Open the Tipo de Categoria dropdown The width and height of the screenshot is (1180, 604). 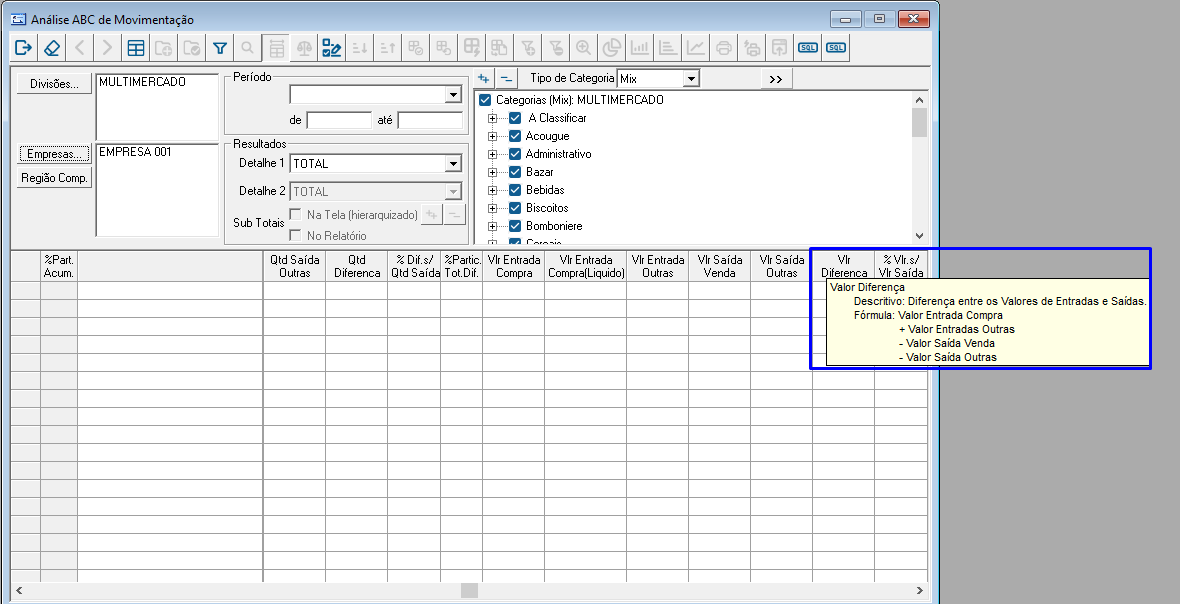coord(691,78)
